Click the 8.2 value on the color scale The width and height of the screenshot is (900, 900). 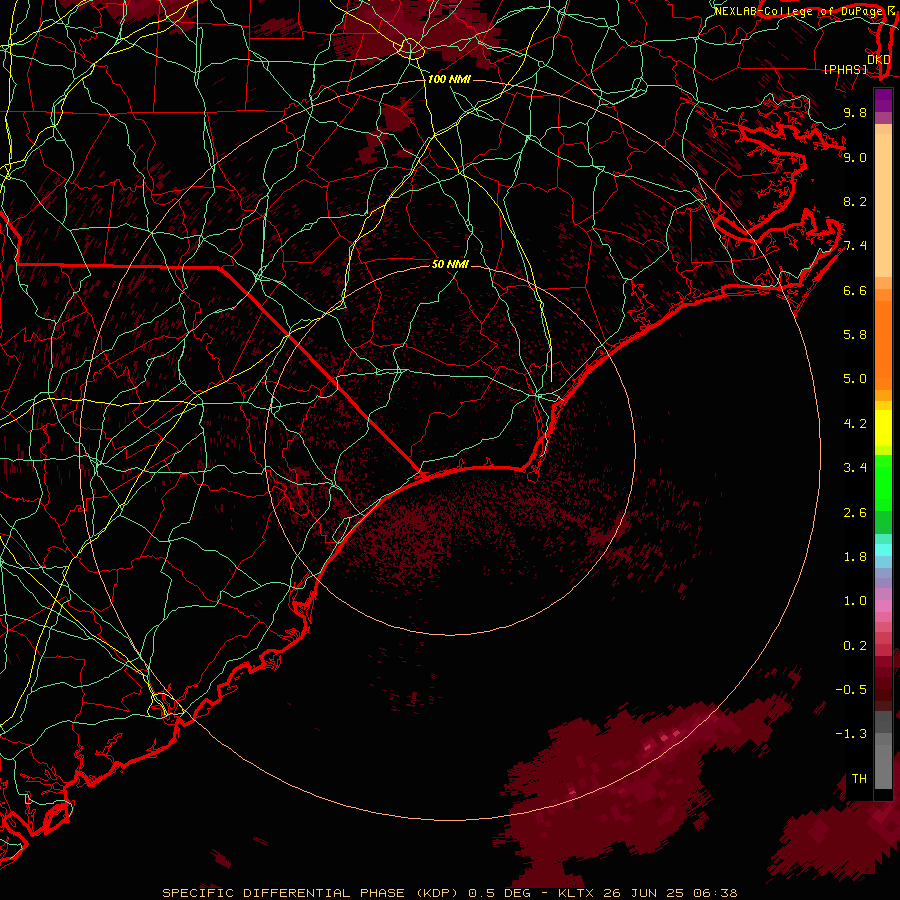(x=855, y=201)
